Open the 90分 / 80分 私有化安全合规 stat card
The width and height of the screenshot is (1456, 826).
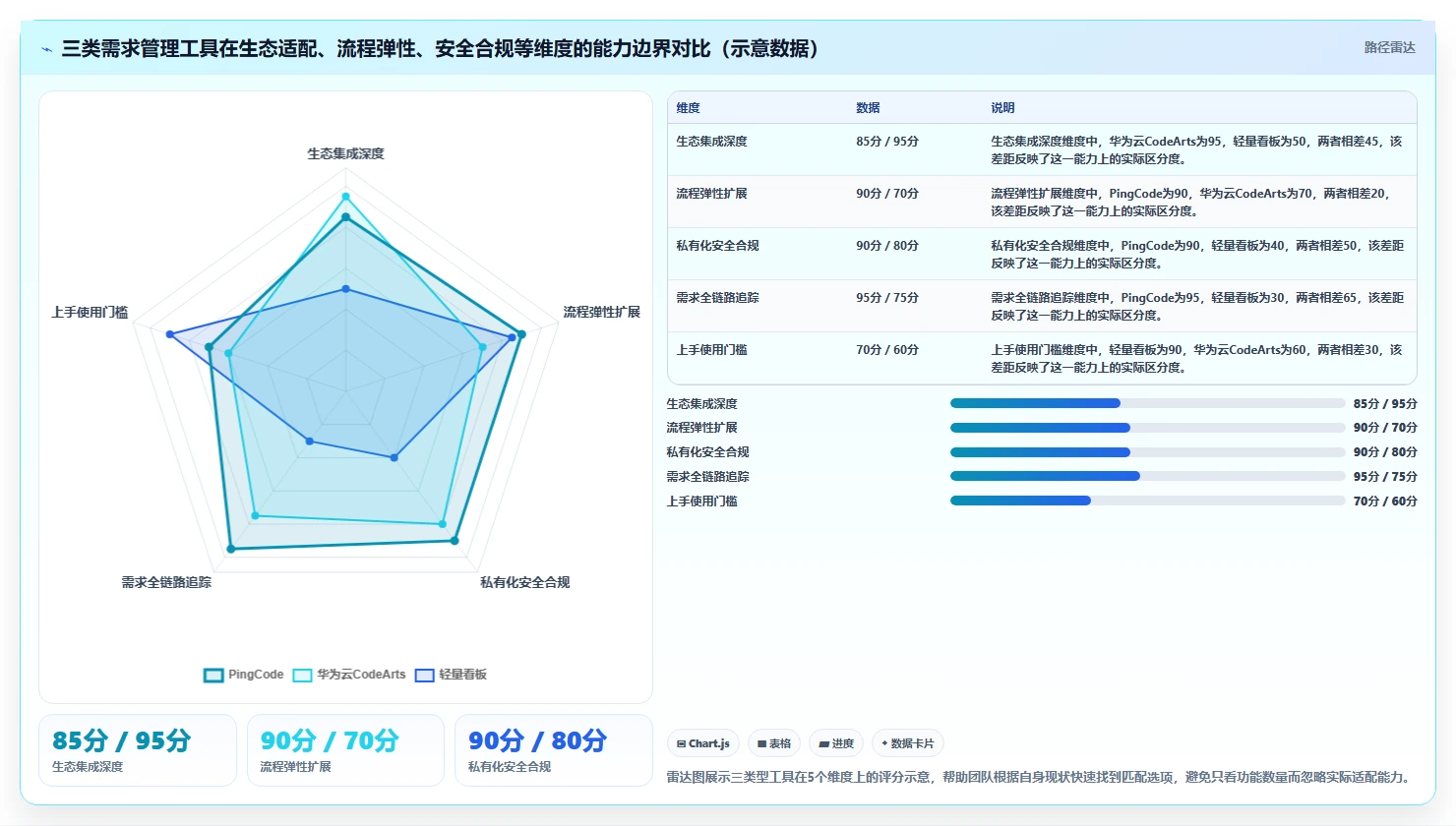pyautogui.click(x=554, y=750)
